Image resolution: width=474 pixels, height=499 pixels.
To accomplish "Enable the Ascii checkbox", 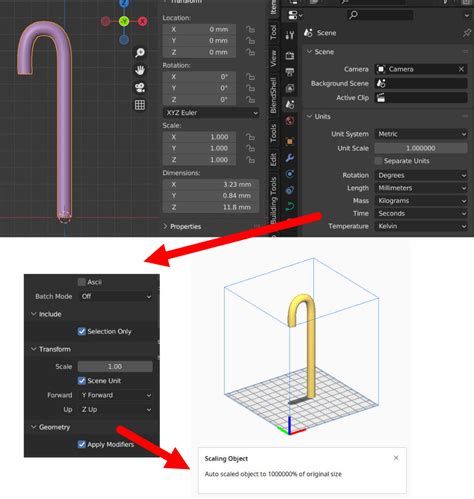I will pyautogui.click(x=82, y=282).
